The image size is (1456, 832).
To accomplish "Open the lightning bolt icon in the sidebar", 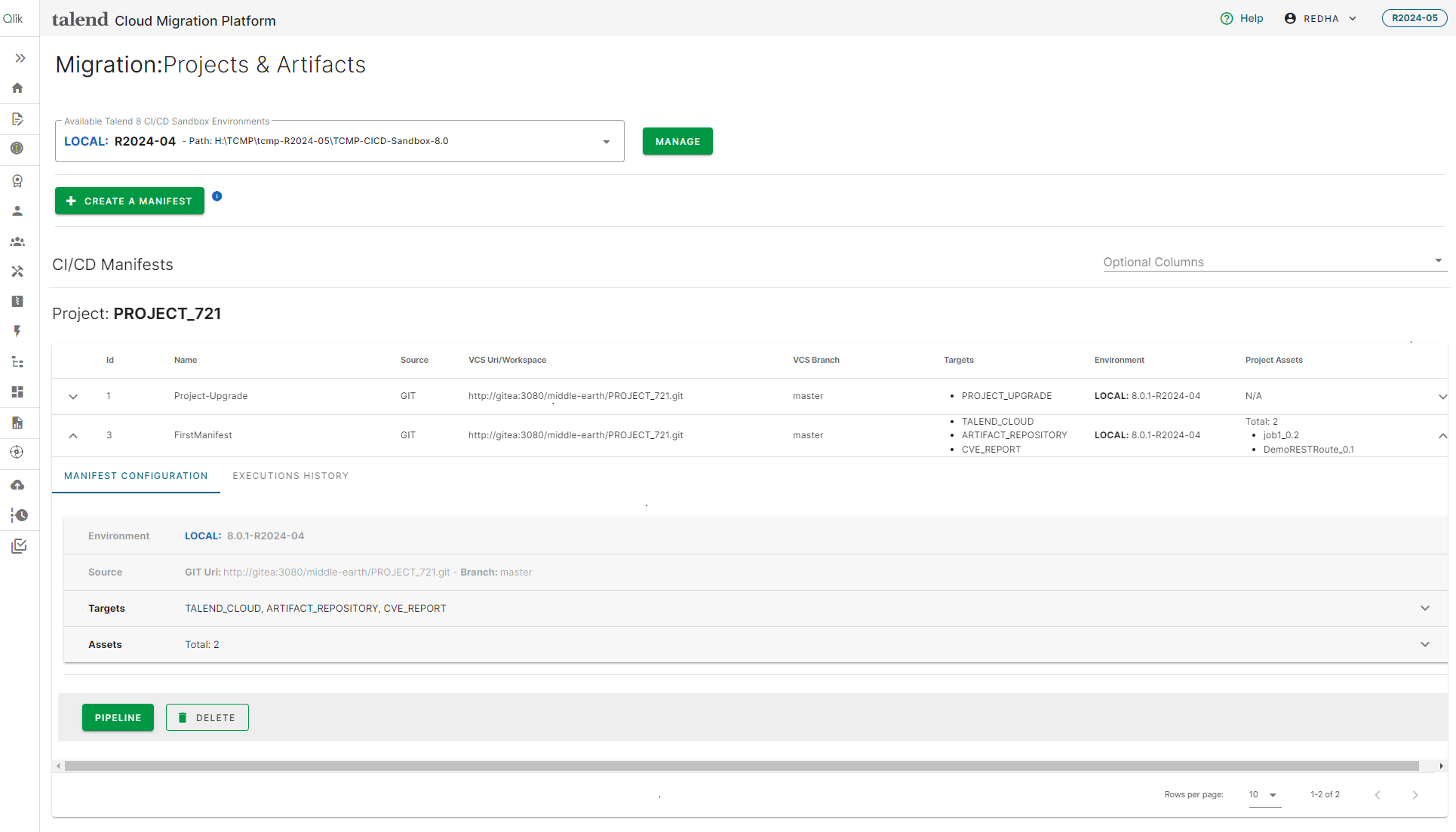I will pos(17,331).
